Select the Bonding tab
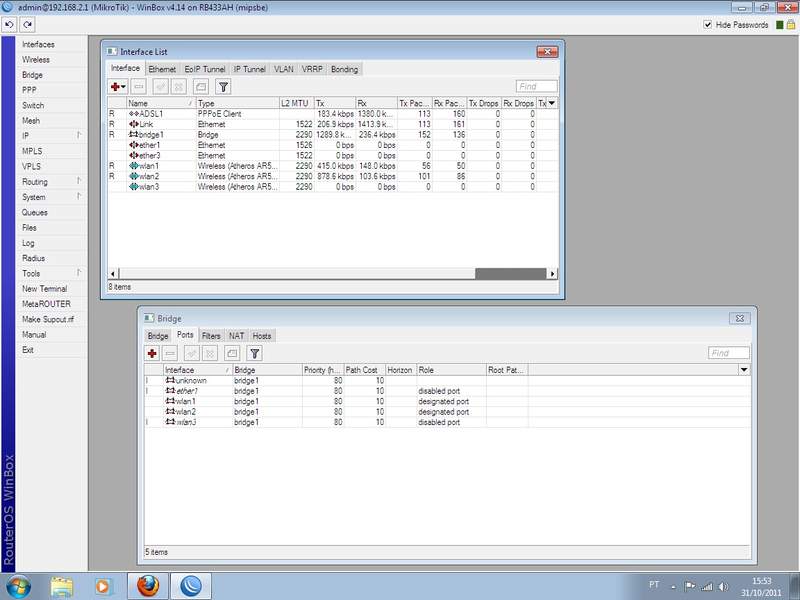 (344, 69)
